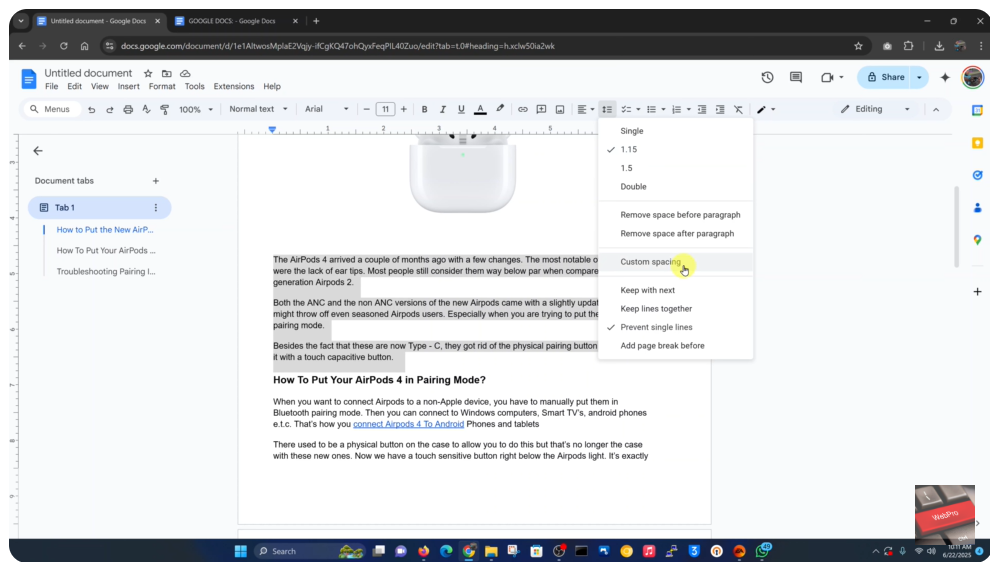This screenshot has width=990, height=562.
Task: Click the spelling and grammar check icon
Action: [146, 109]
